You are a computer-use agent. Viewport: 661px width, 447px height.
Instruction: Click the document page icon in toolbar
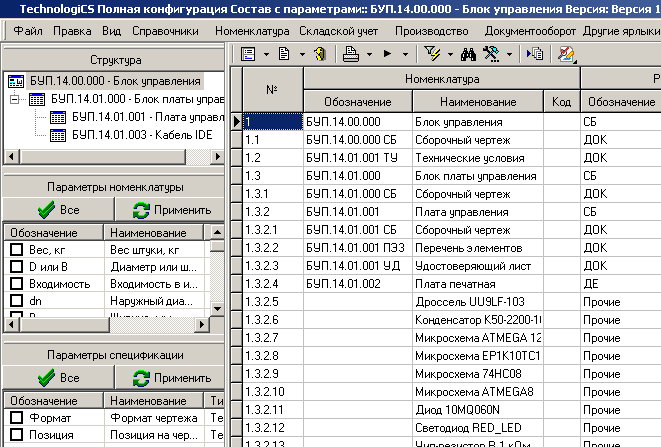[285, 53]
